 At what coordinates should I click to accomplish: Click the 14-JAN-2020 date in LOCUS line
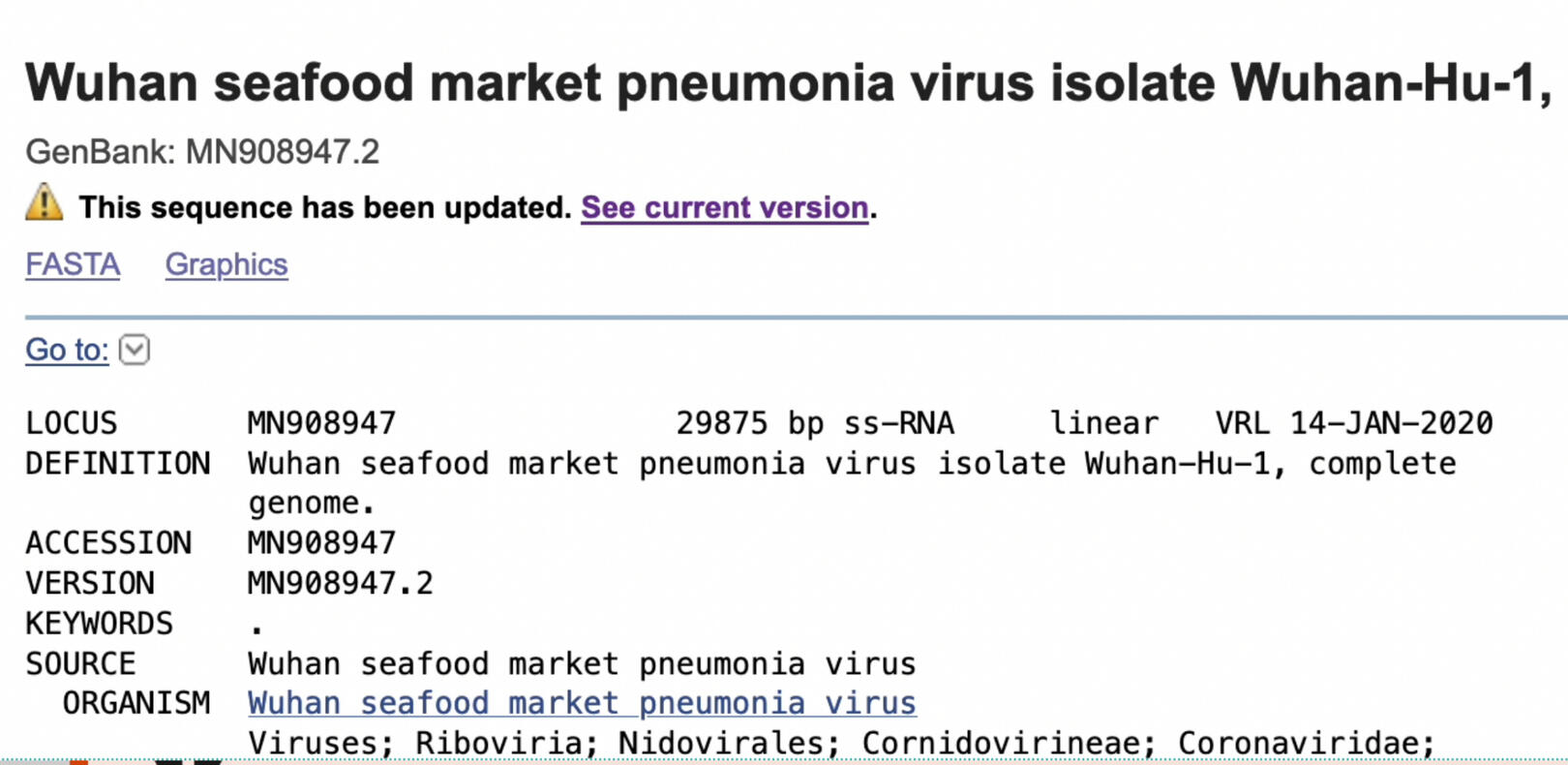coord(1391,423)
